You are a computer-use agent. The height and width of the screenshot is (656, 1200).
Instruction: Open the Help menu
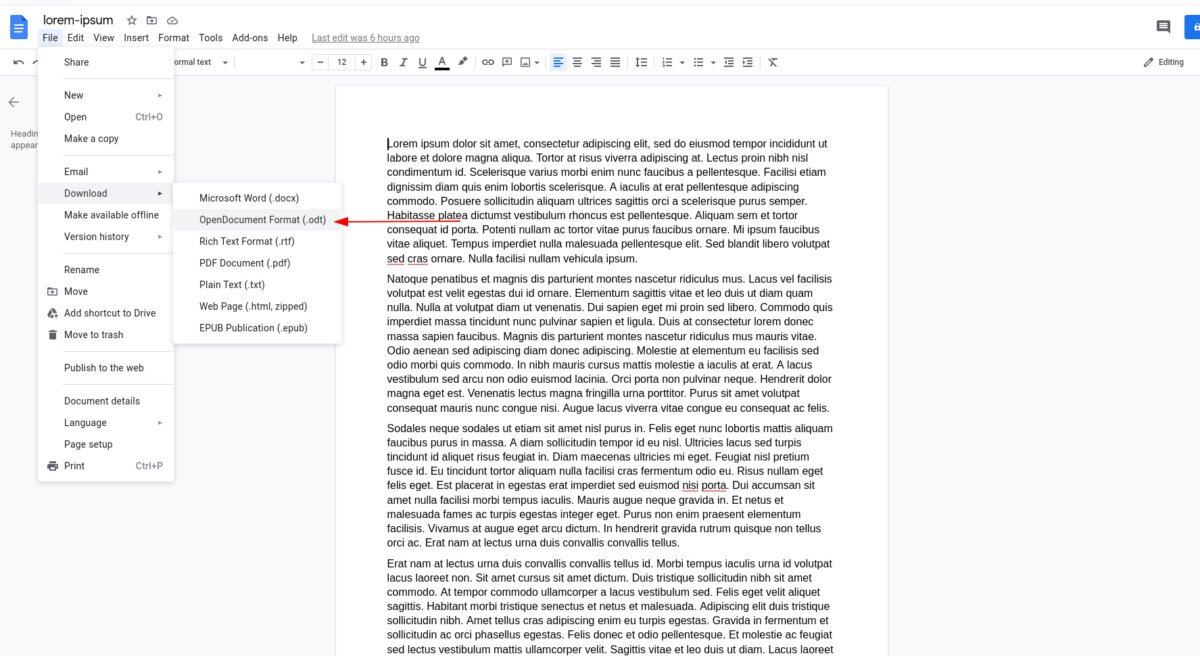click(287, 38)
